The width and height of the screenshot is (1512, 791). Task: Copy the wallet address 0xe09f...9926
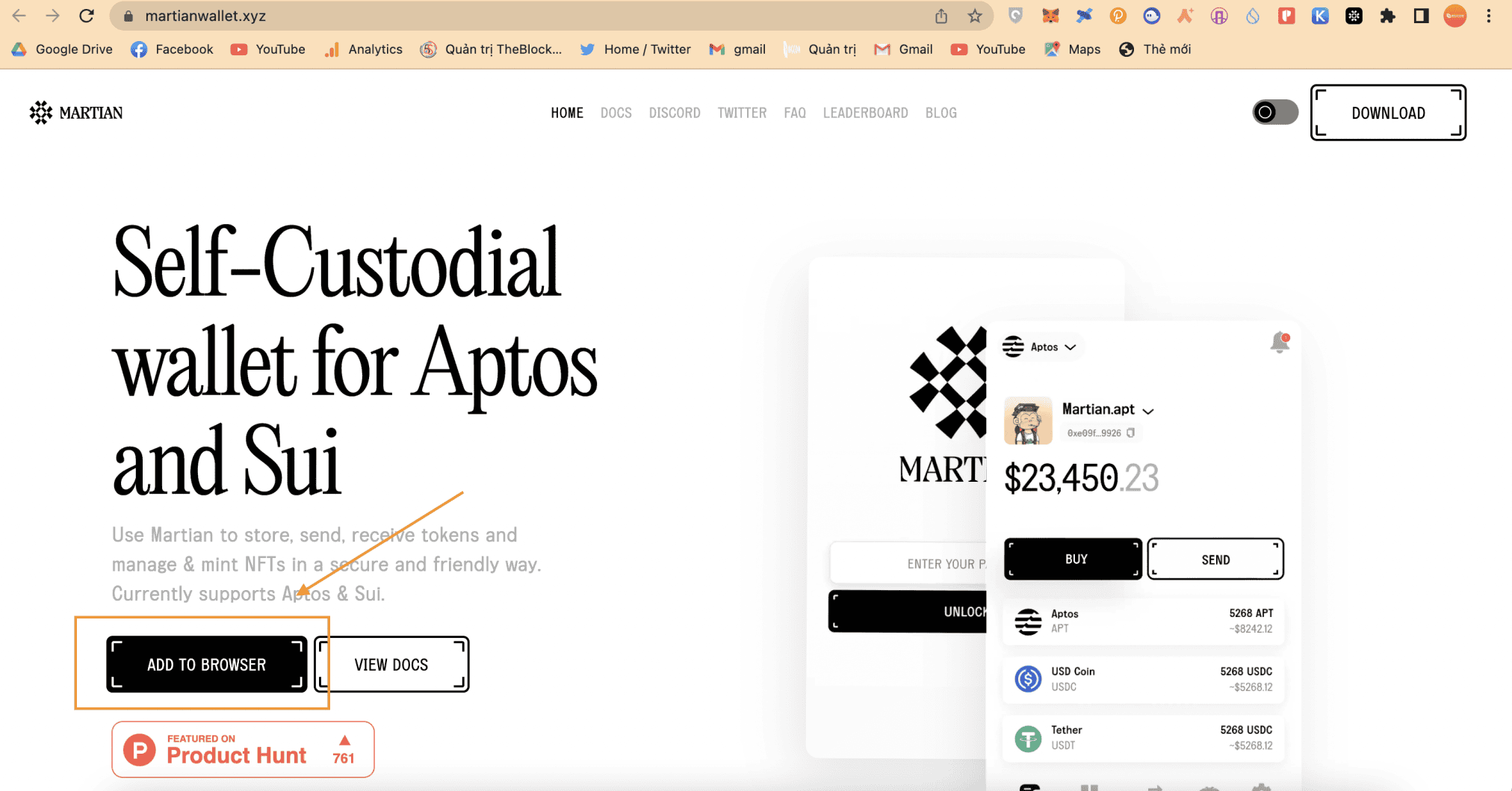(x=1130, y=433)
